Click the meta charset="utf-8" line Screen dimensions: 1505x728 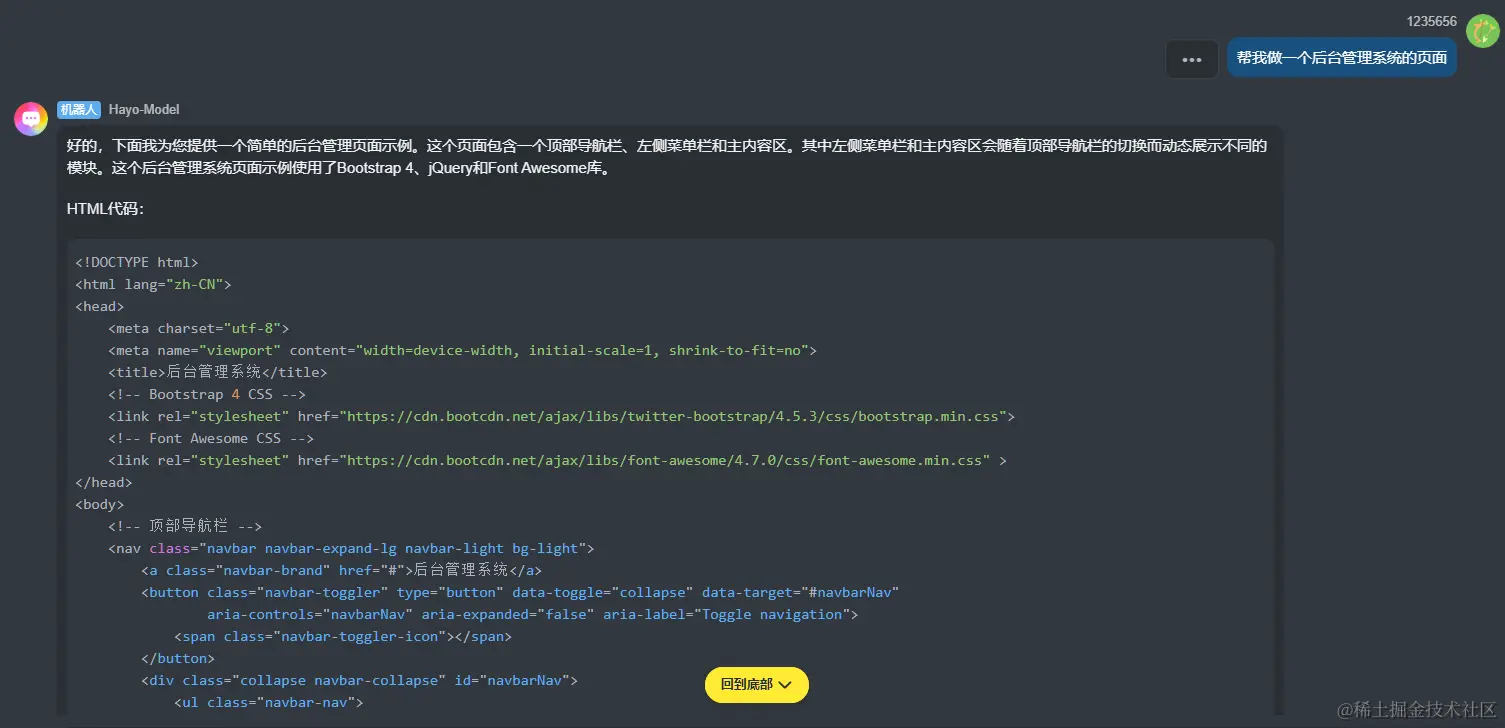pos(199,328)
